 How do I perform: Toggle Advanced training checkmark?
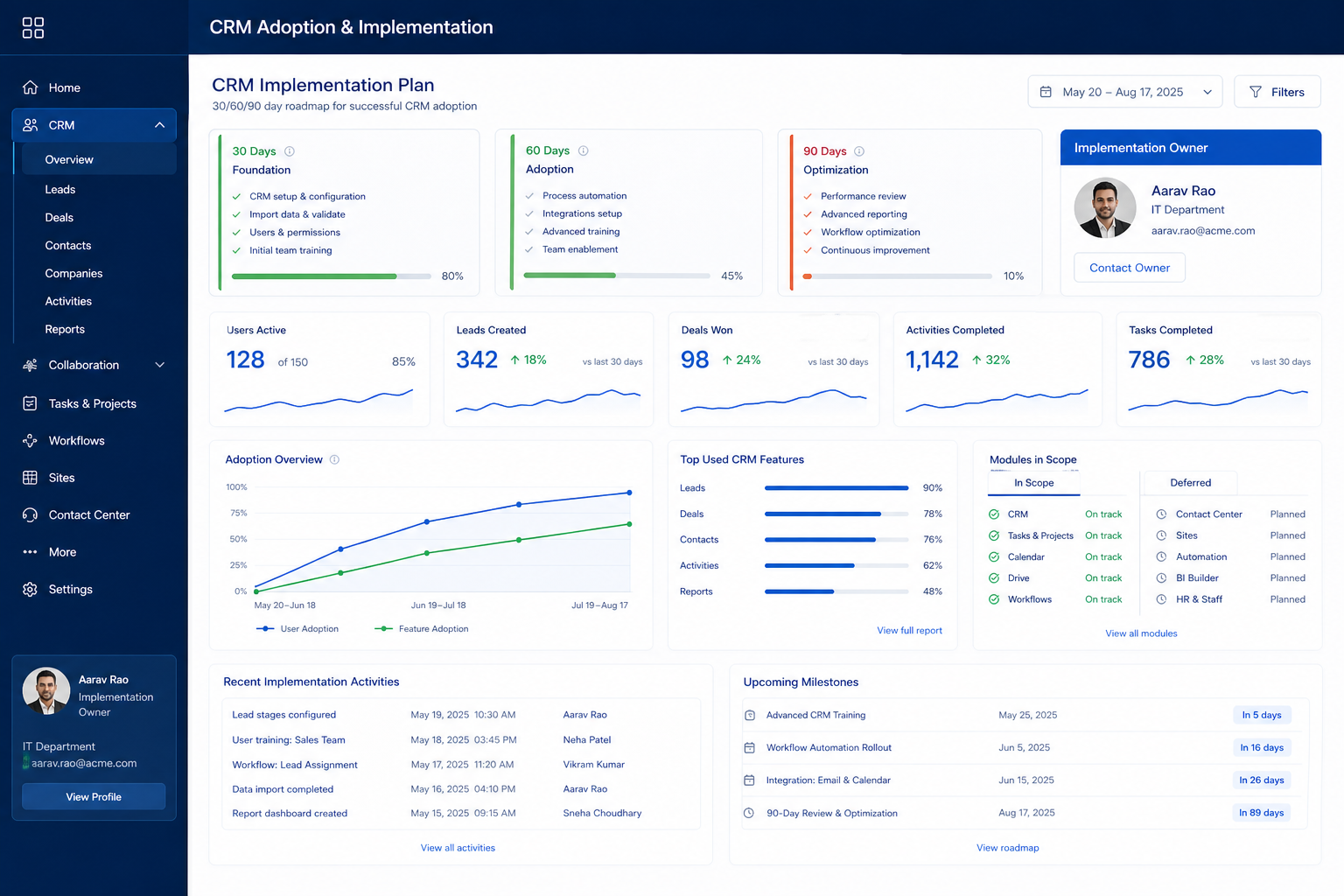529,232
